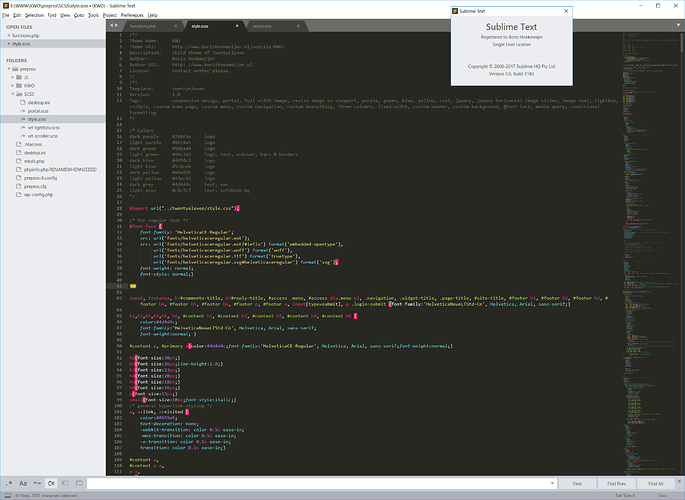Toggle whole word matching option
The image size is (685, 500).
click(x=37, y=483)
